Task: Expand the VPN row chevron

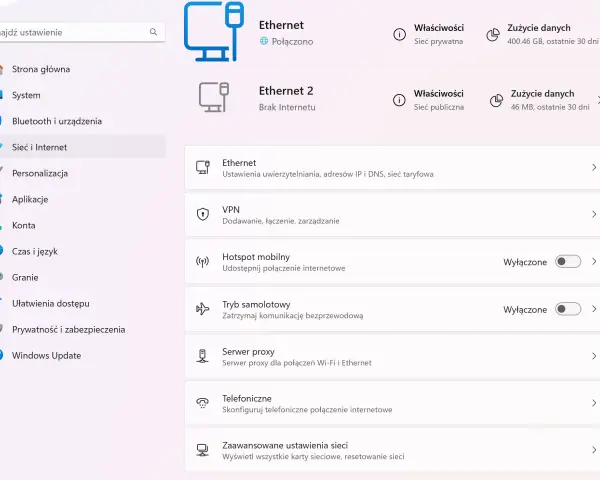Action: (594, 214)
